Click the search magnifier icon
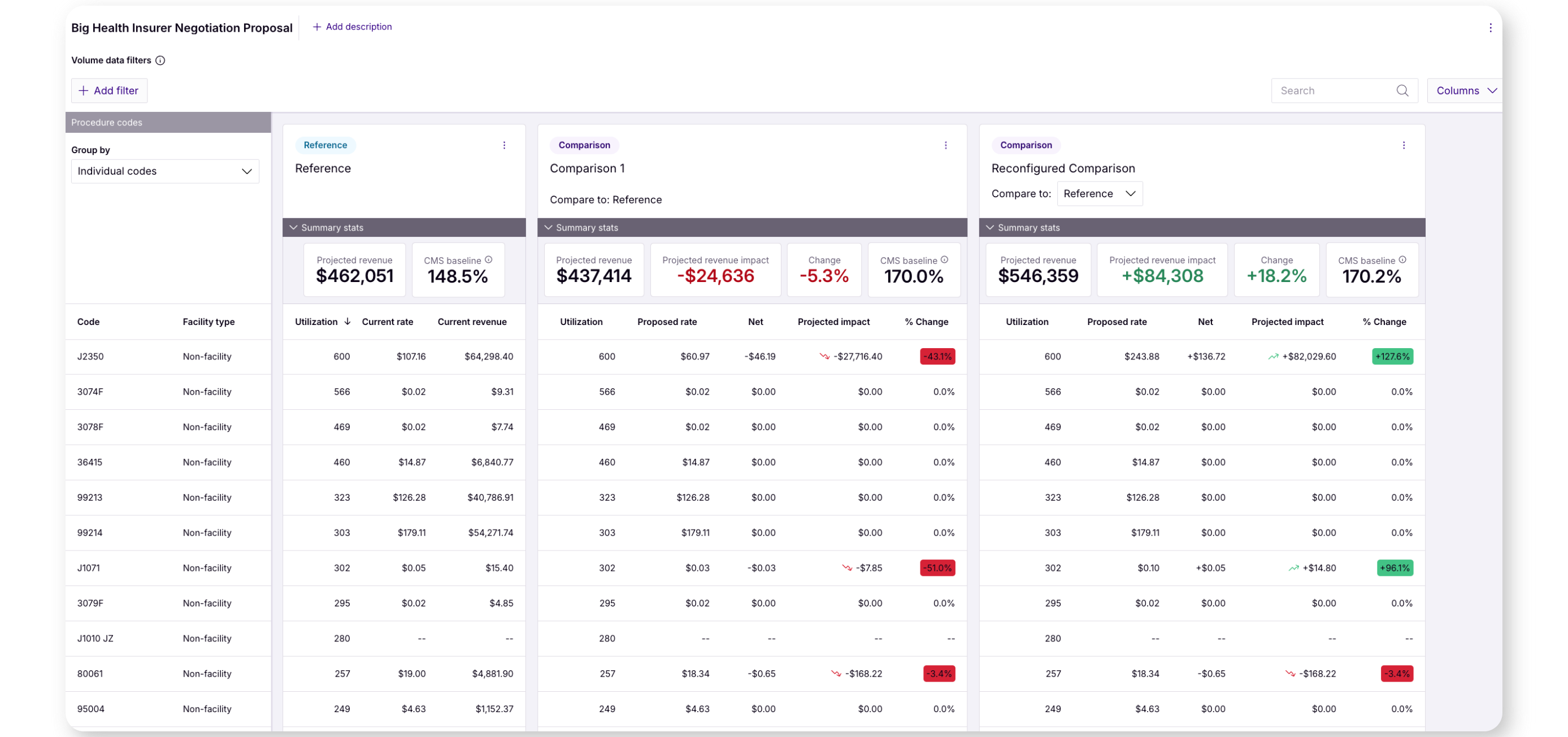The image size is (1568, 737). point(1402,90)
